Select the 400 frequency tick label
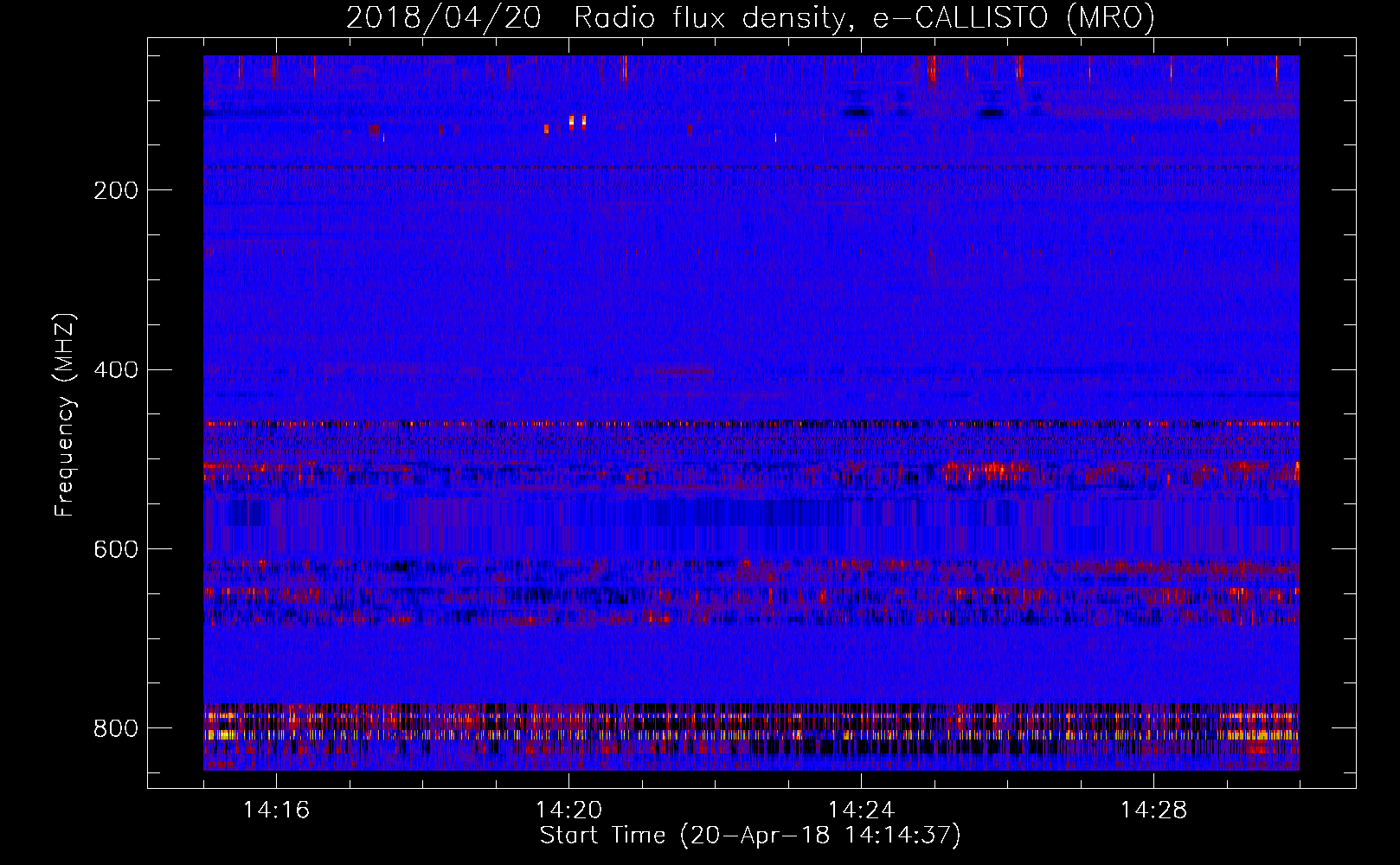 [x=116, y=370]
